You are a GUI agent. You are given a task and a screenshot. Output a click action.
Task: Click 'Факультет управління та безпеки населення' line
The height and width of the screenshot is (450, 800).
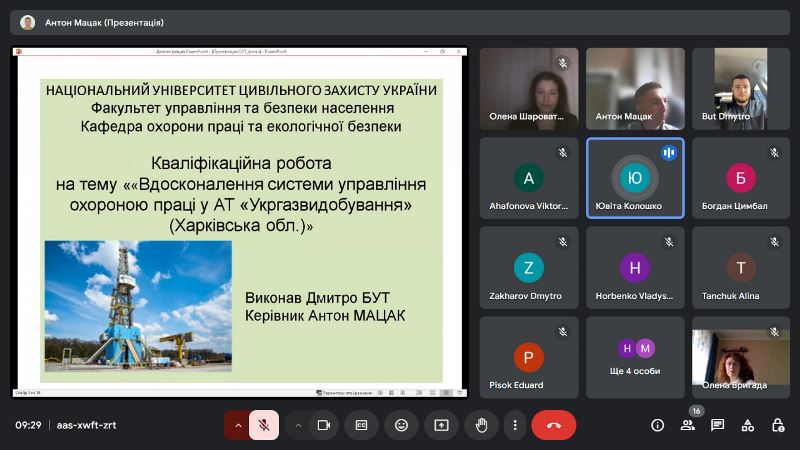242,108
